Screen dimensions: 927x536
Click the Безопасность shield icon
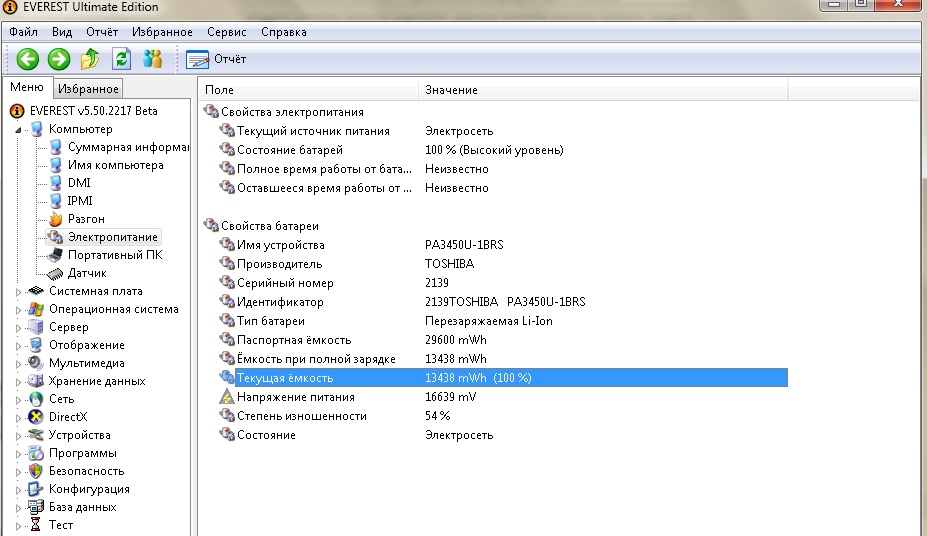click(36, 471)
